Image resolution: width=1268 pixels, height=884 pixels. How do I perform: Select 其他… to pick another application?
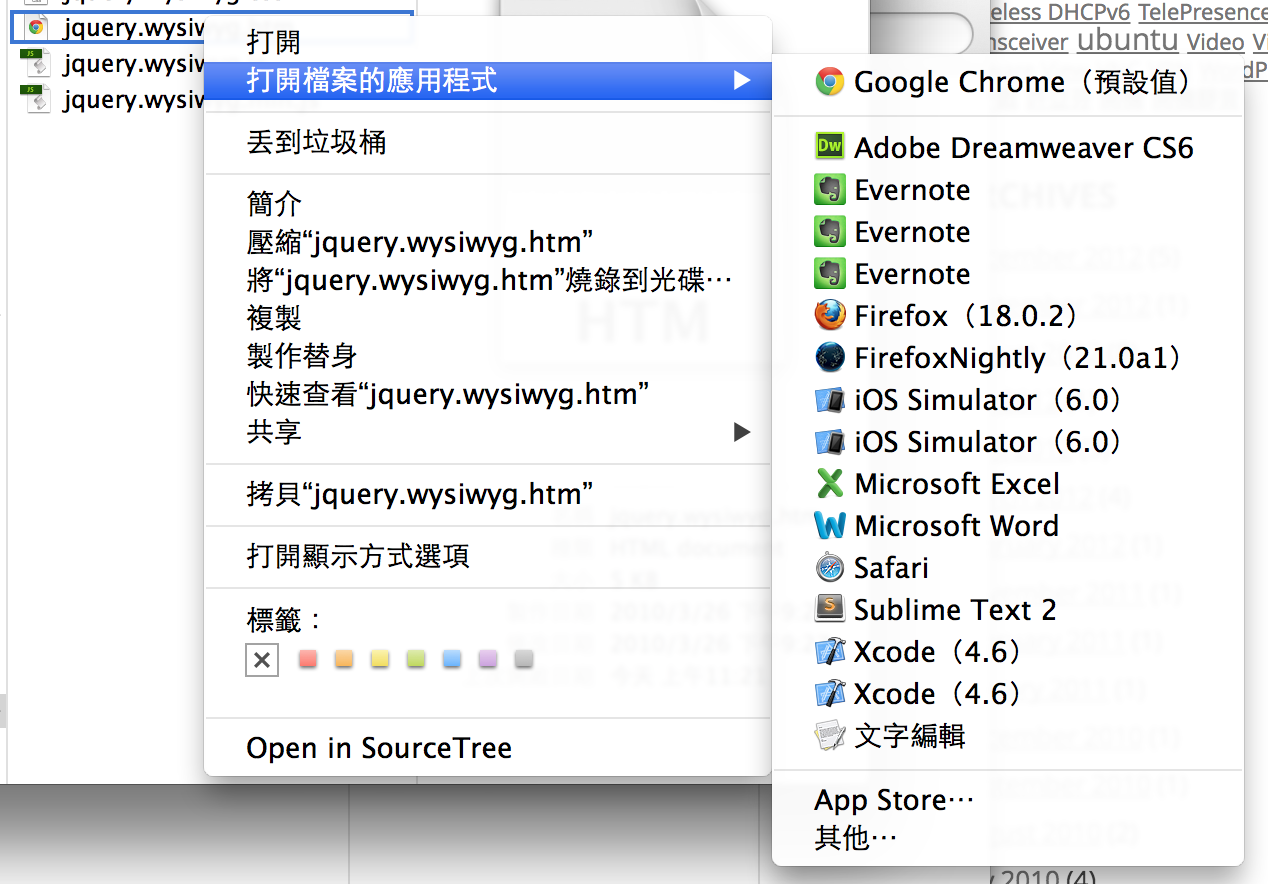pyautogui.click(x=1008, y=838)
